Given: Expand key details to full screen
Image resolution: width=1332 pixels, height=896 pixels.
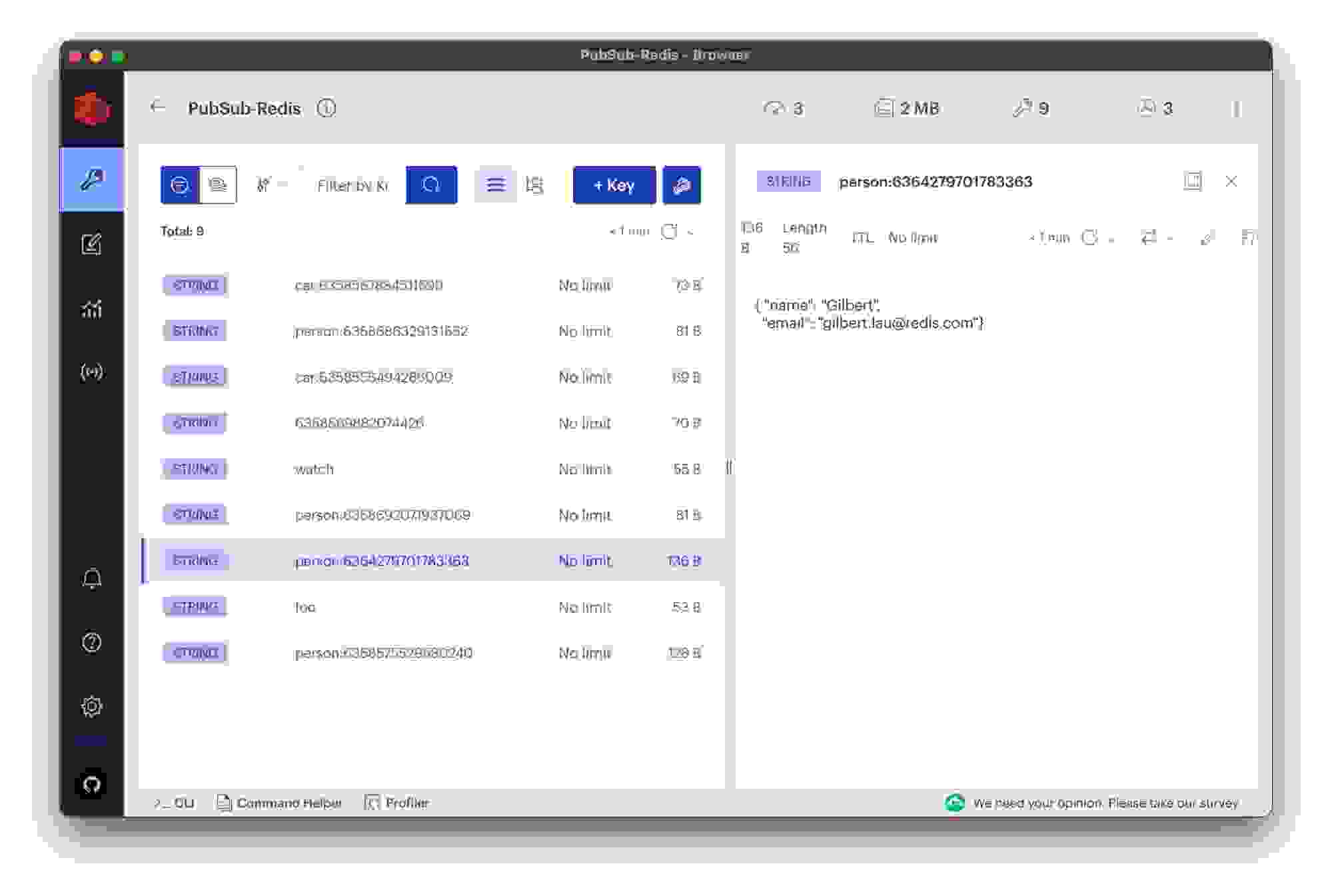Looking at the screenshot, I should click(x=1193, y=181).
